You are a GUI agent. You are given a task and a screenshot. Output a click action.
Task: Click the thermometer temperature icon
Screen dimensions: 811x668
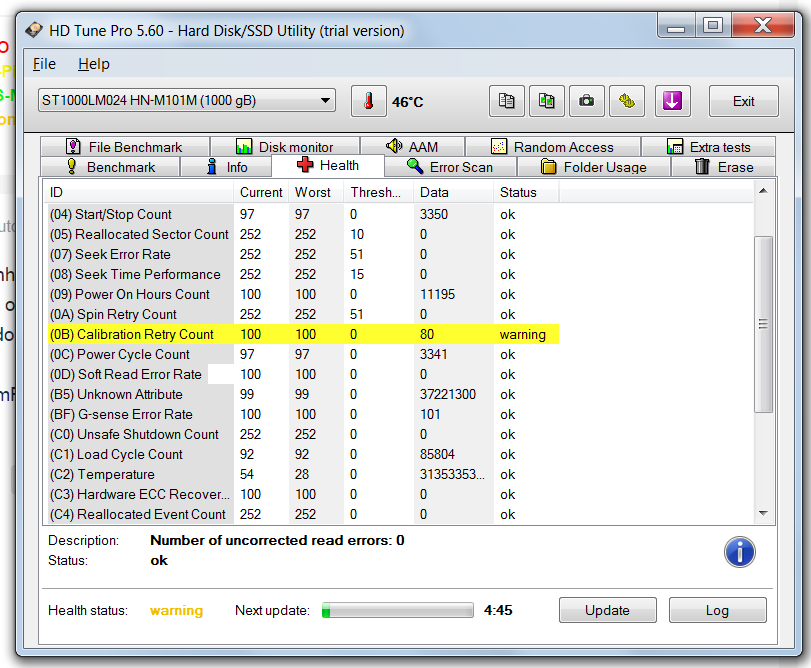tap(369, 101)
